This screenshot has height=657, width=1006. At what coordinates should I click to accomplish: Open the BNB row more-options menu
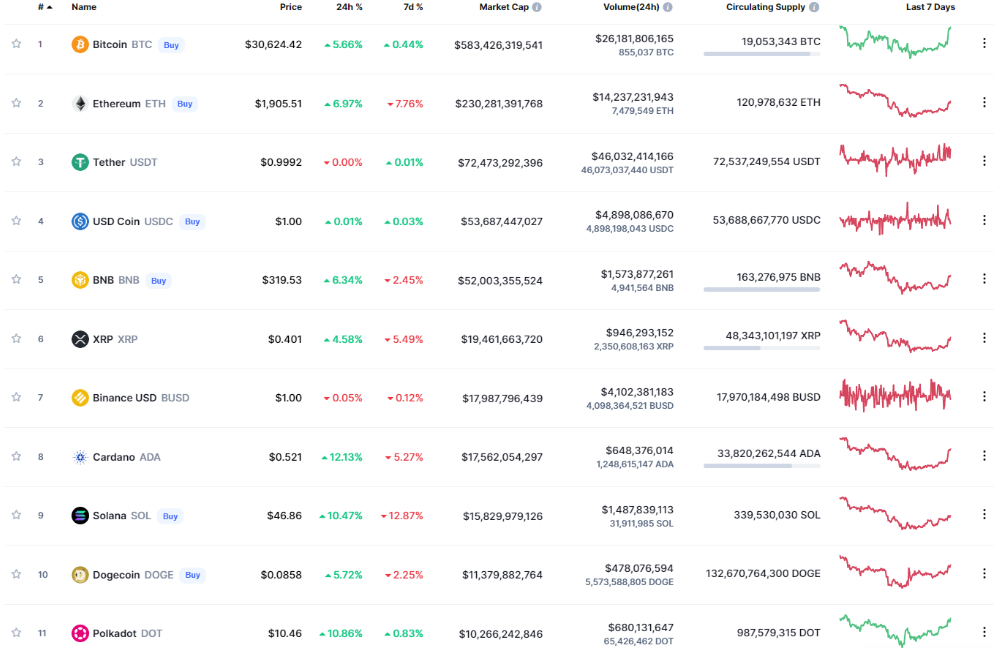point(984,278)
